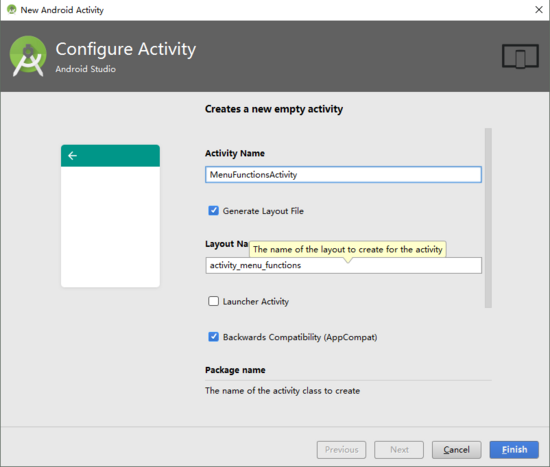Close the New Android Activity dialog
Viewport: 550px width, 467px height.
tap(539, 9)
